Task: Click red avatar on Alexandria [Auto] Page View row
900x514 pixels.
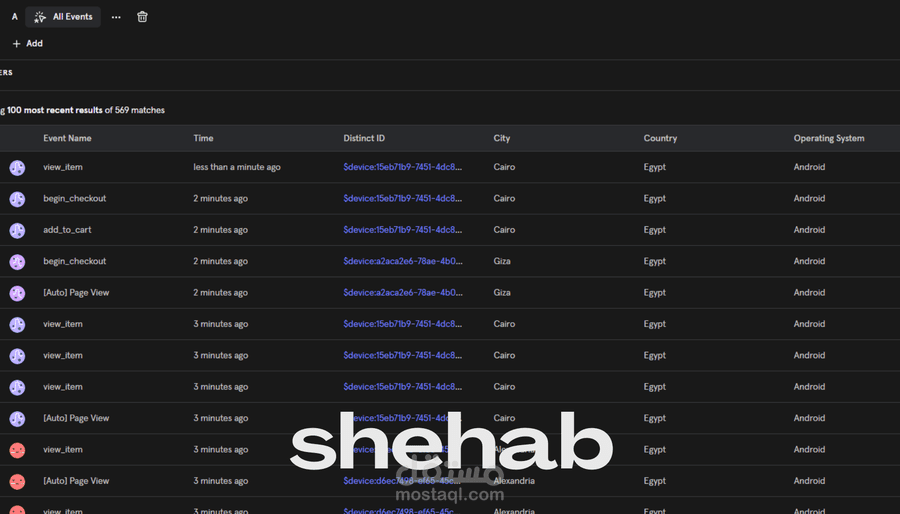Action: (17, 482)
